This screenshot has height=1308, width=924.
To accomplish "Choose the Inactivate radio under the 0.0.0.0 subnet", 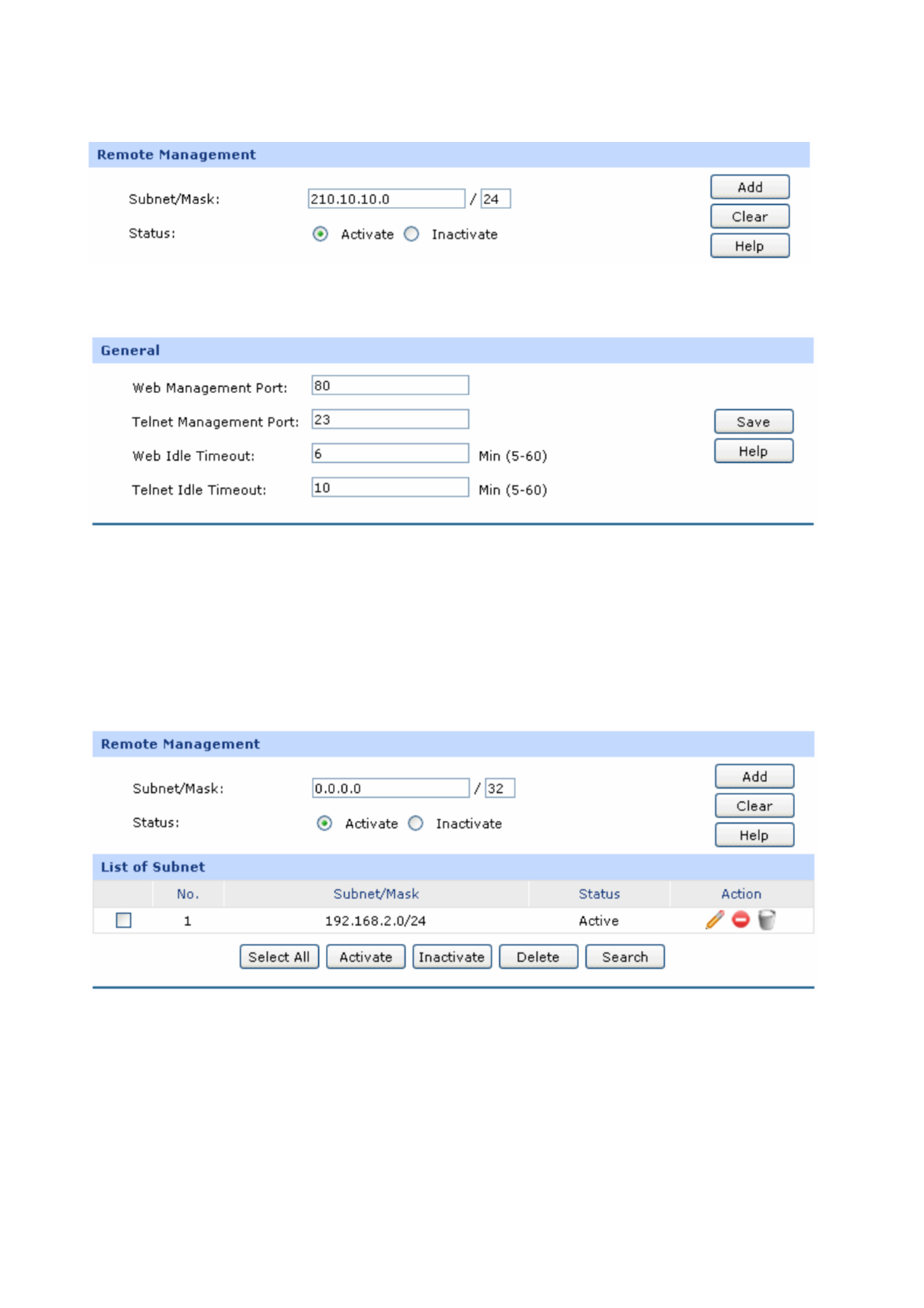I will 416,824.
